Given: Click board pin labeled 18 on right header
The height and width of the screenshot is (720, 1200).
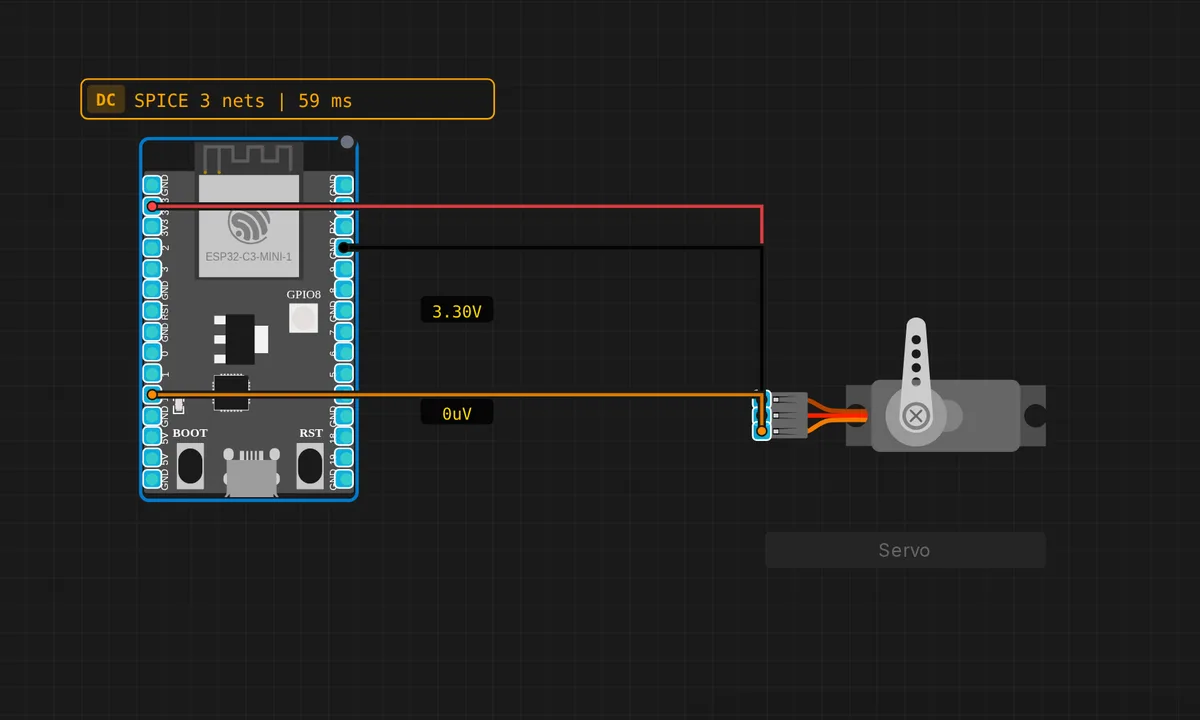Looking at the screenshot, I should pyautogui.click(x=343, y=436).
